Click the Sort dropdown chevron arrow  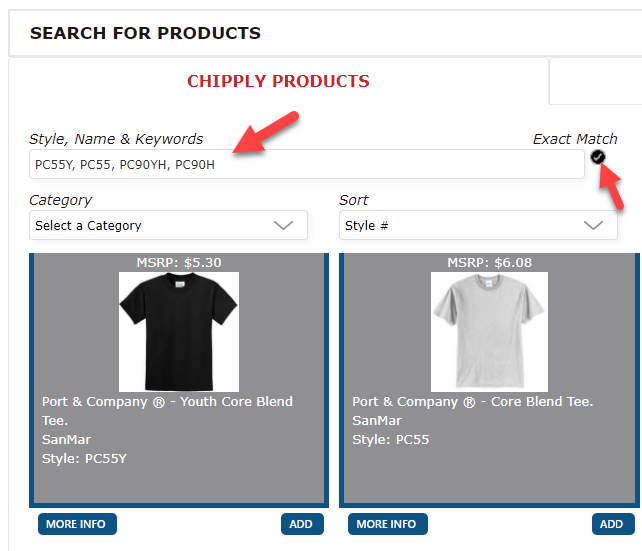click(593, 225)
